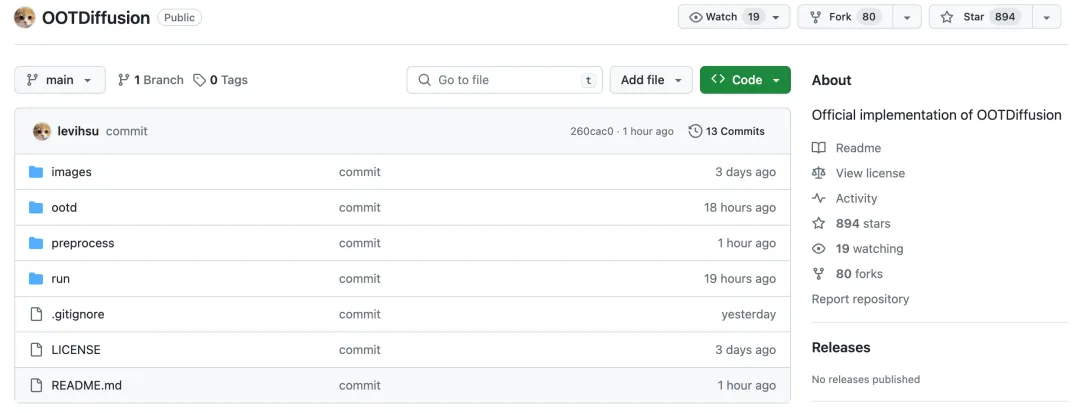Open the main branch selector dropdown
The image size is (1080, 413).
click(x=60, y=80)
